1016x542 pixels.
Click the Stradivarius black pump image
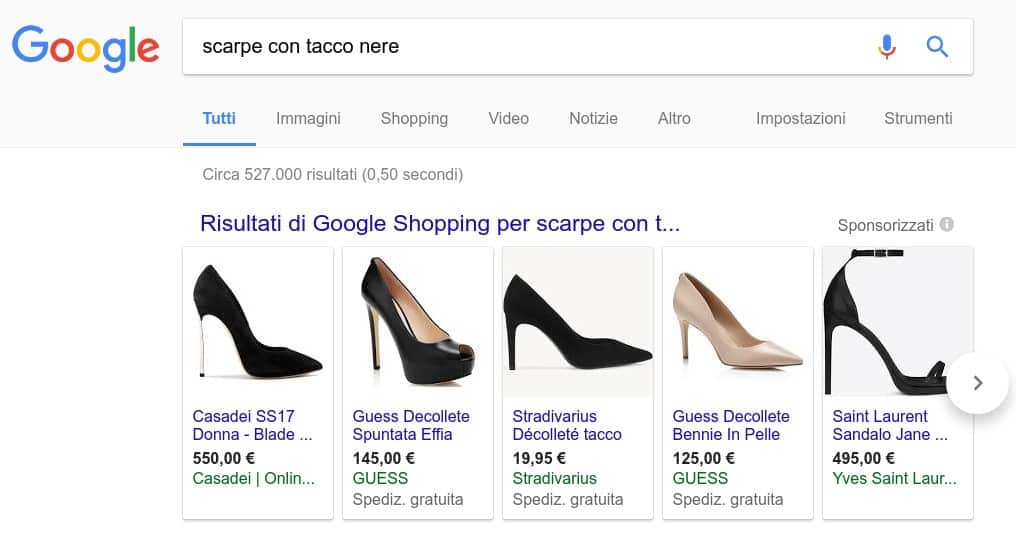pyautogui.click(x=578, y=322)
